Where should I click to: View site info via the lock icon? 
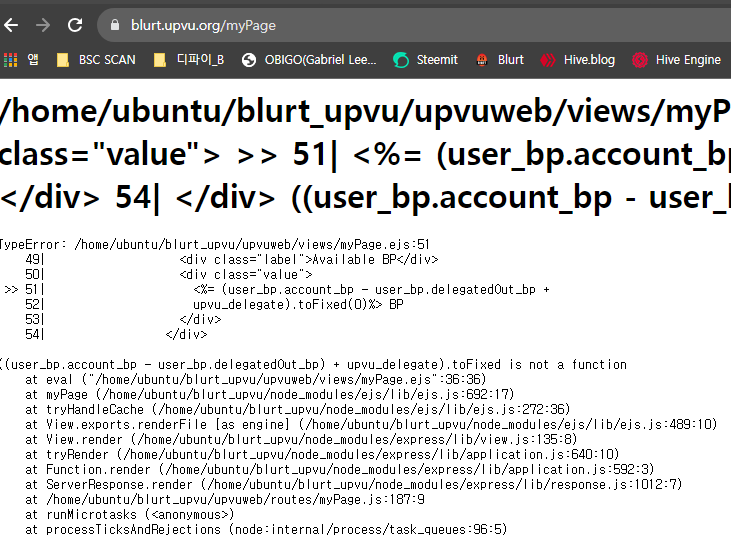[x=113, y=25]
